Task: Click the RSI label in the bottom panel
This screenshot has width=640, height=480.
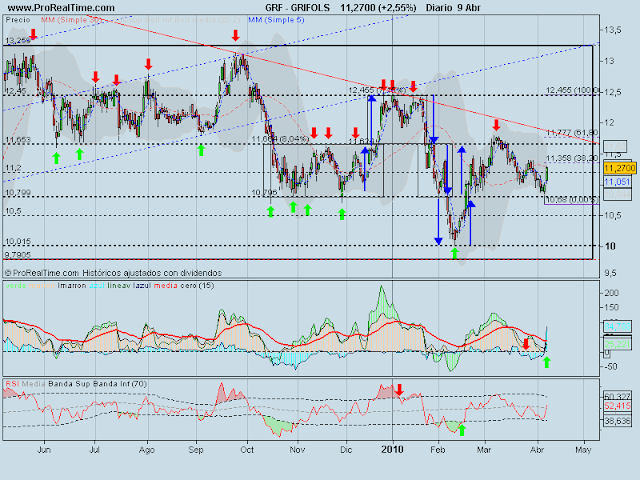Action: (12, 384)
